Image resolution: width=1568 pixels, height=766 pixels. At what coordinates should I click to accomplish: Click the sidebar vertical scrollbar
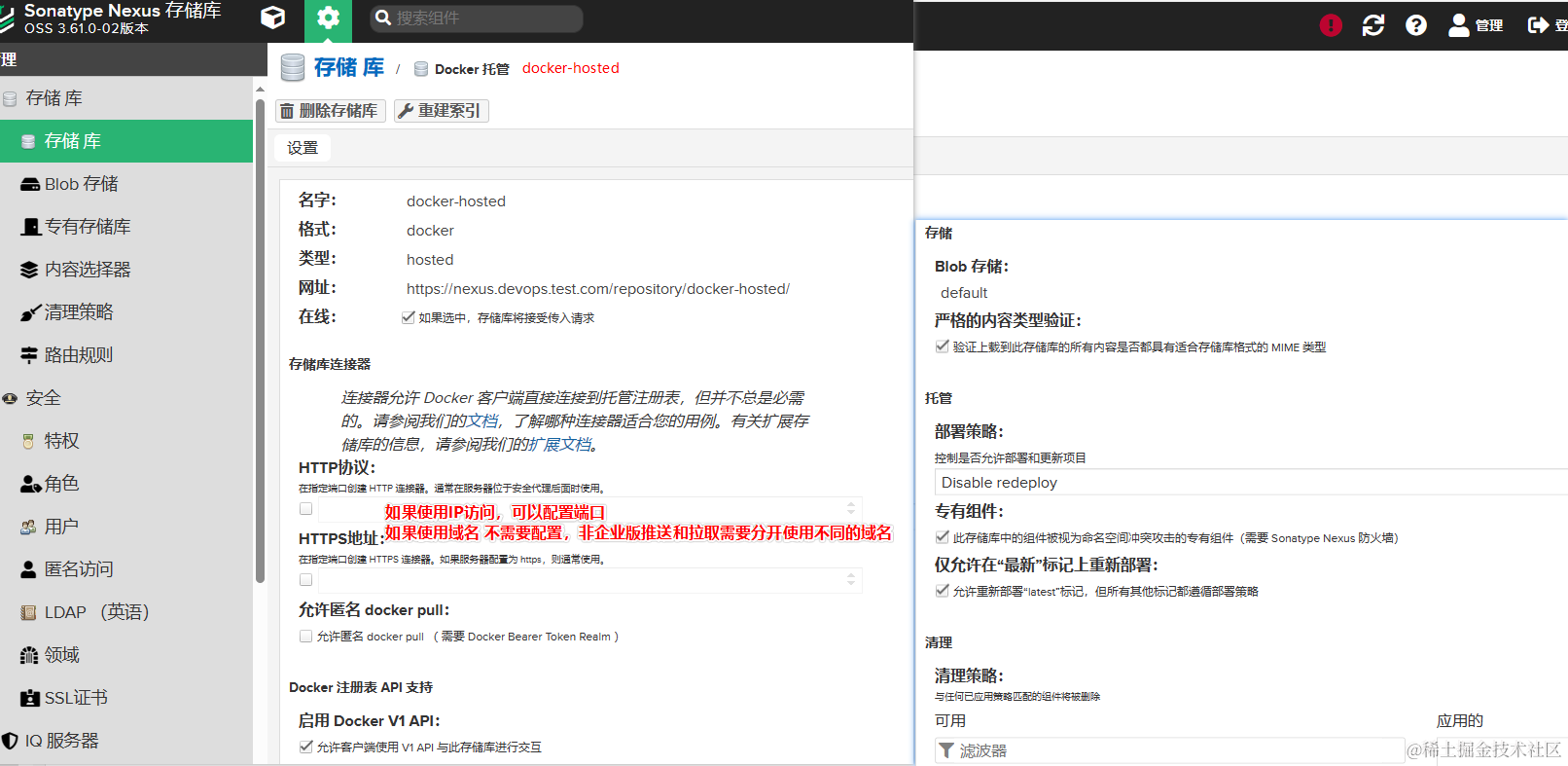[x=260, y=341]
